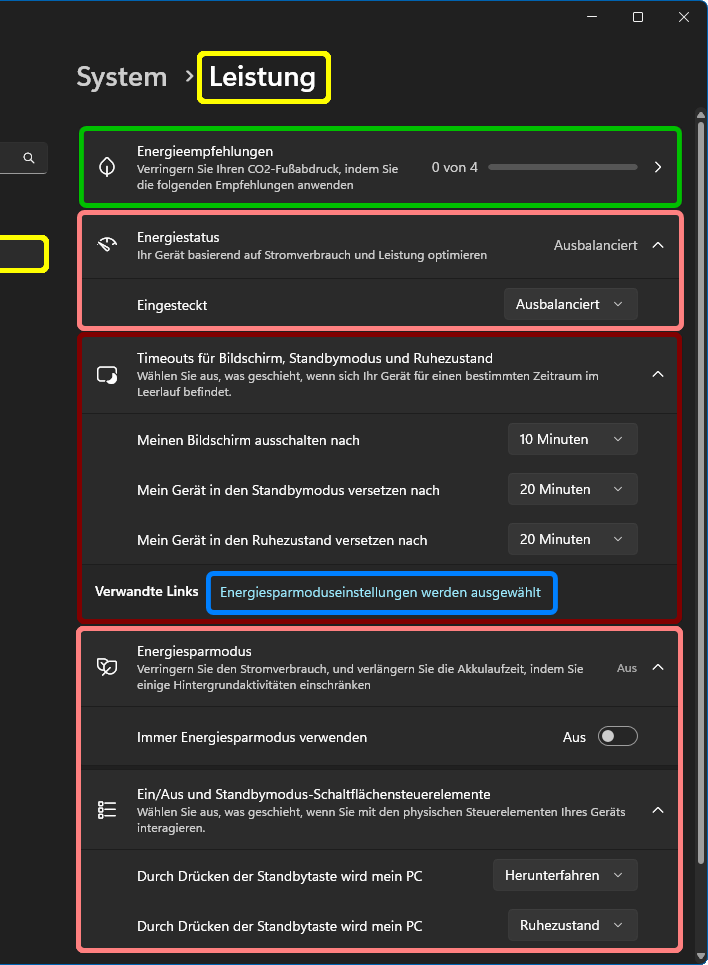Click the Leistung breadcrumb title
708x965 pixels.
(x=263, y=77)
